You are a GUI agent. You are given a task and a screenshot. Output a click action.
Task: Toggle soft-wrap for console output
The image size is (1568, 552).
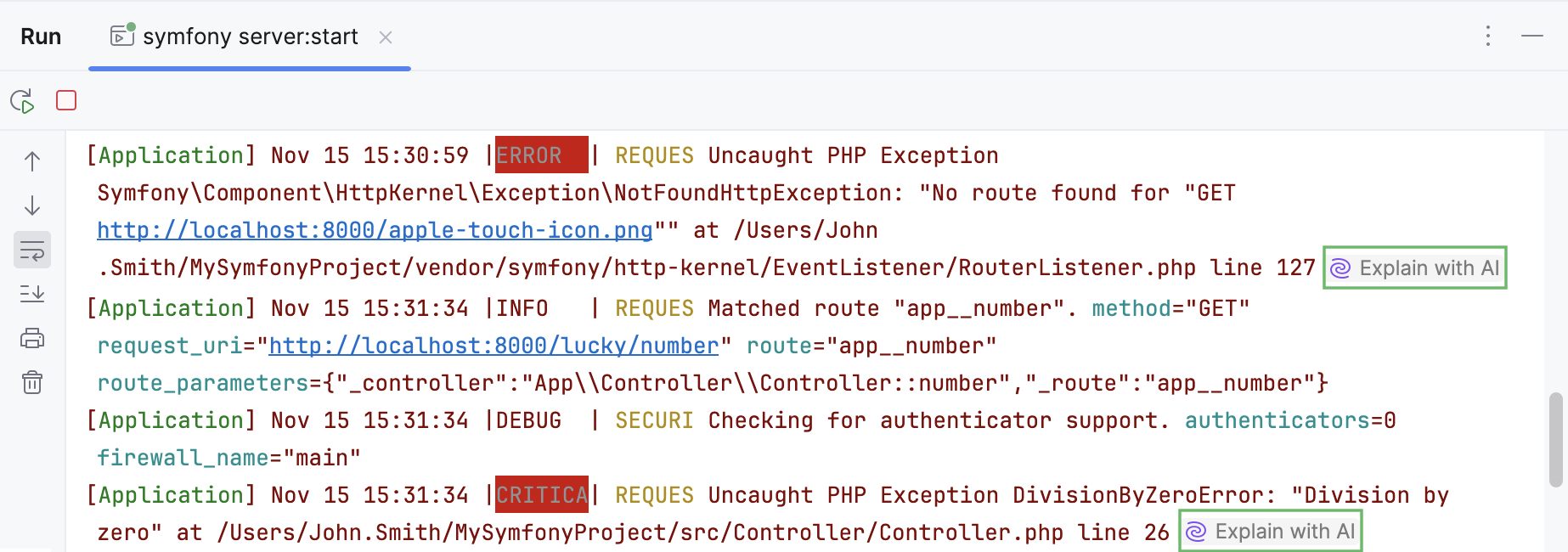pyautogui.click(x=32, y=251)
